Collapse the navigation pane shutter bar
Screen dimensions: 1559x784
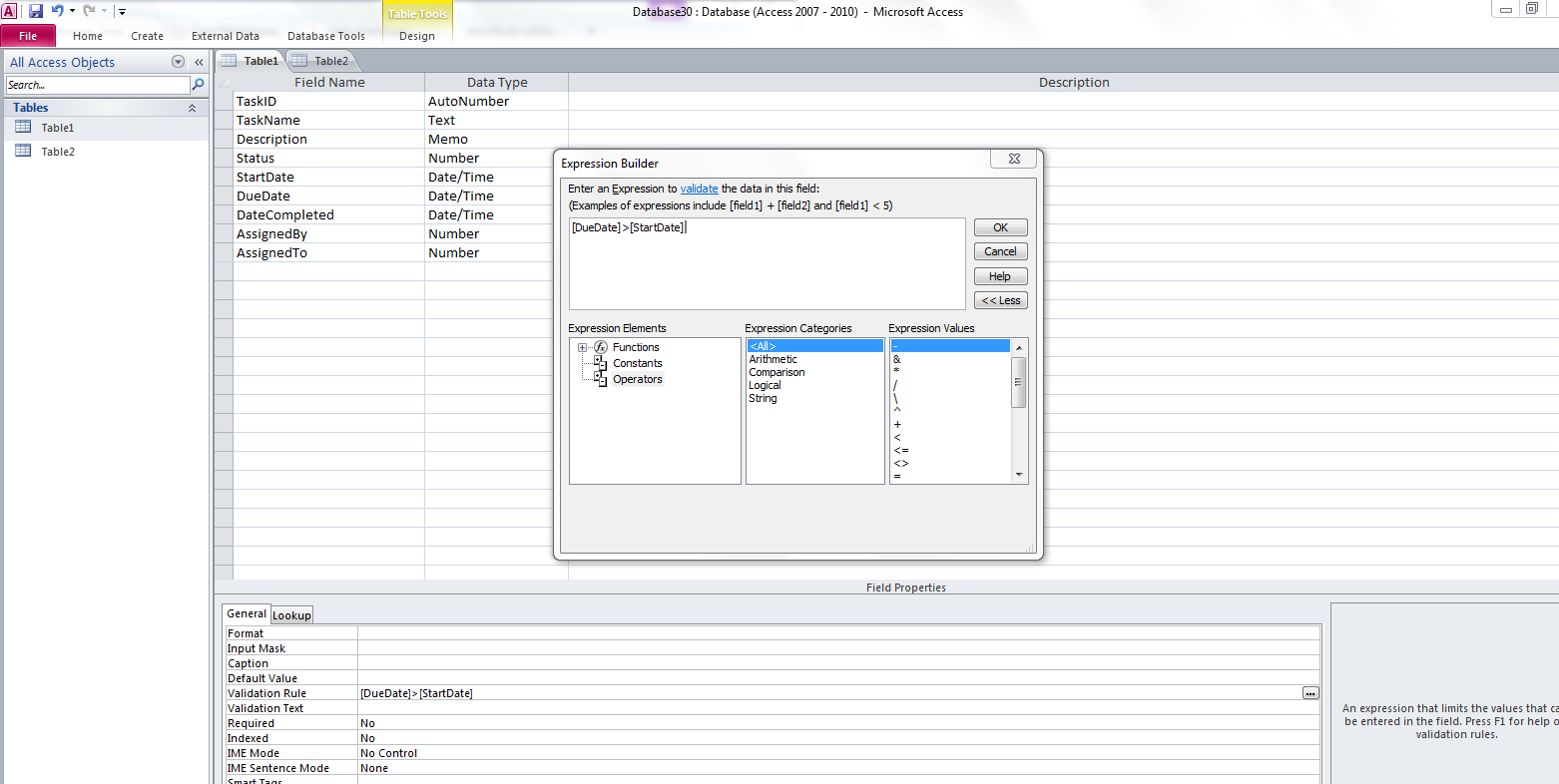click(199, 62)
